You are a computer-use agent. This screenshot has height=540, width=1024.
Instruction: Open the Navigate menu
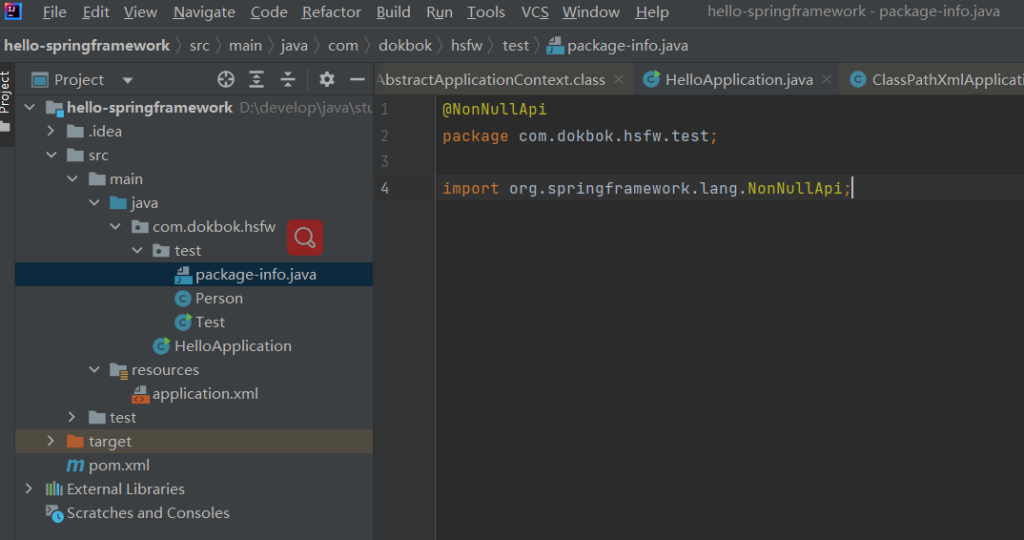pos(204,12)
